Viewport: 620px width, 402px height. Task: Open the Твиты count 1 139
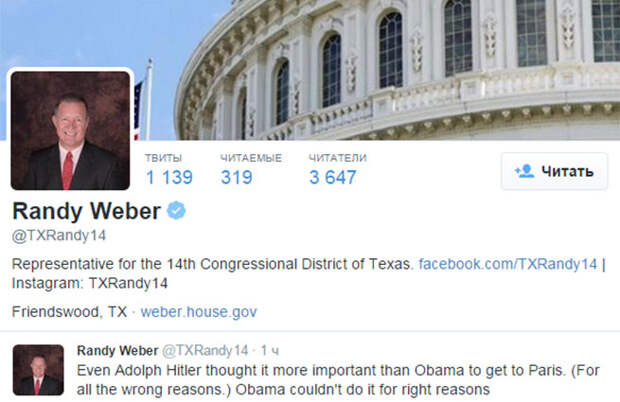point(169,177)
